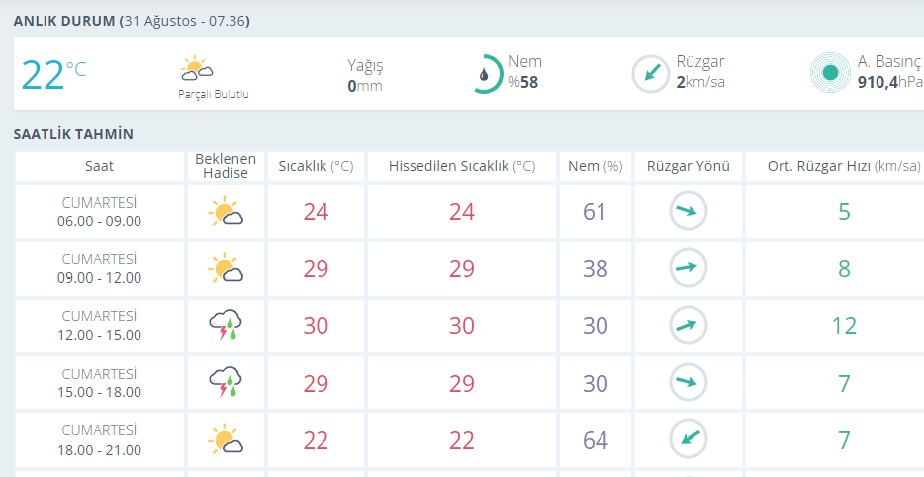The width and height of the screenshot is (924, 477).
Task: Click wind direction arrow for 09.00 - 12.00
Action: (688, 268)
